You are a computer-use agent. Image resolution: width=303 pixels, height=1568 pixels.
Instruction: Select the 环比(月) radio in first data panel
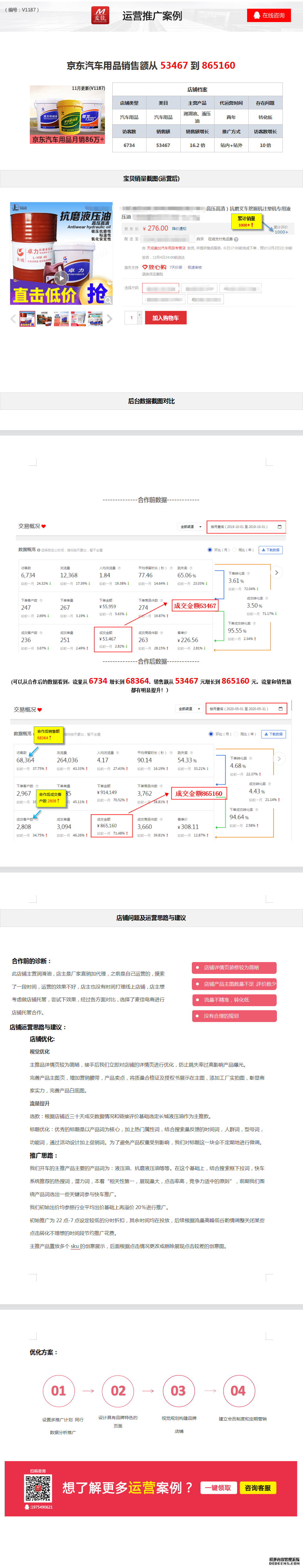pyautogui.click(x=210, y=550)
